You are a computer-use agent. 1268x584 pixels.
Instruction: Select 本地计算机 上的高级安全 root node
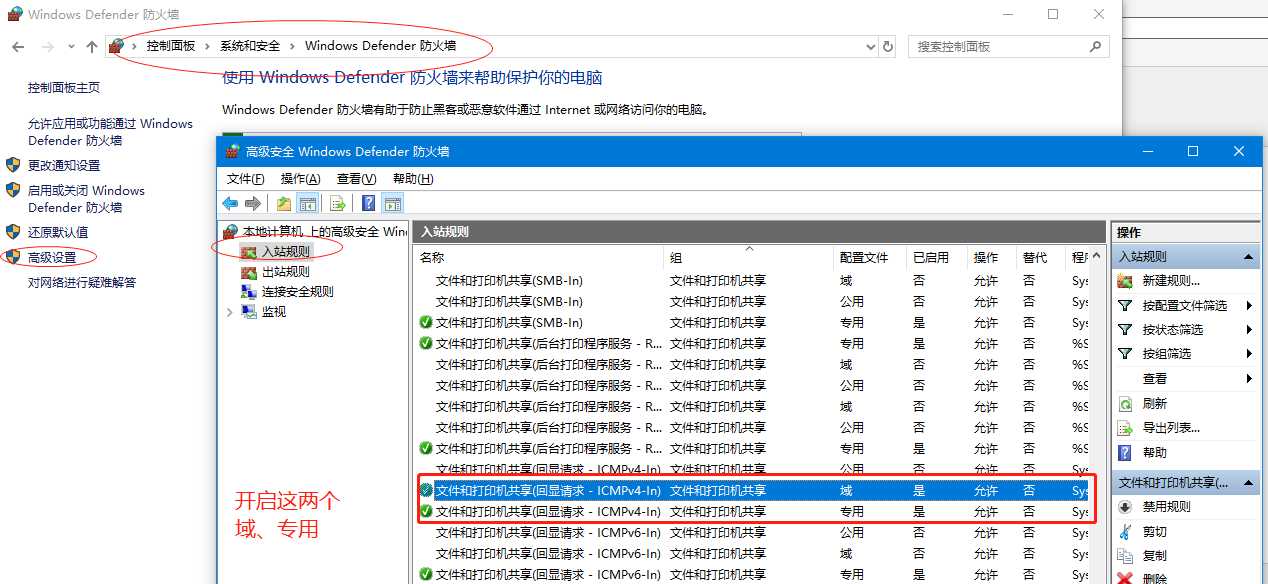pyautogui.click(x=325, y=232)
